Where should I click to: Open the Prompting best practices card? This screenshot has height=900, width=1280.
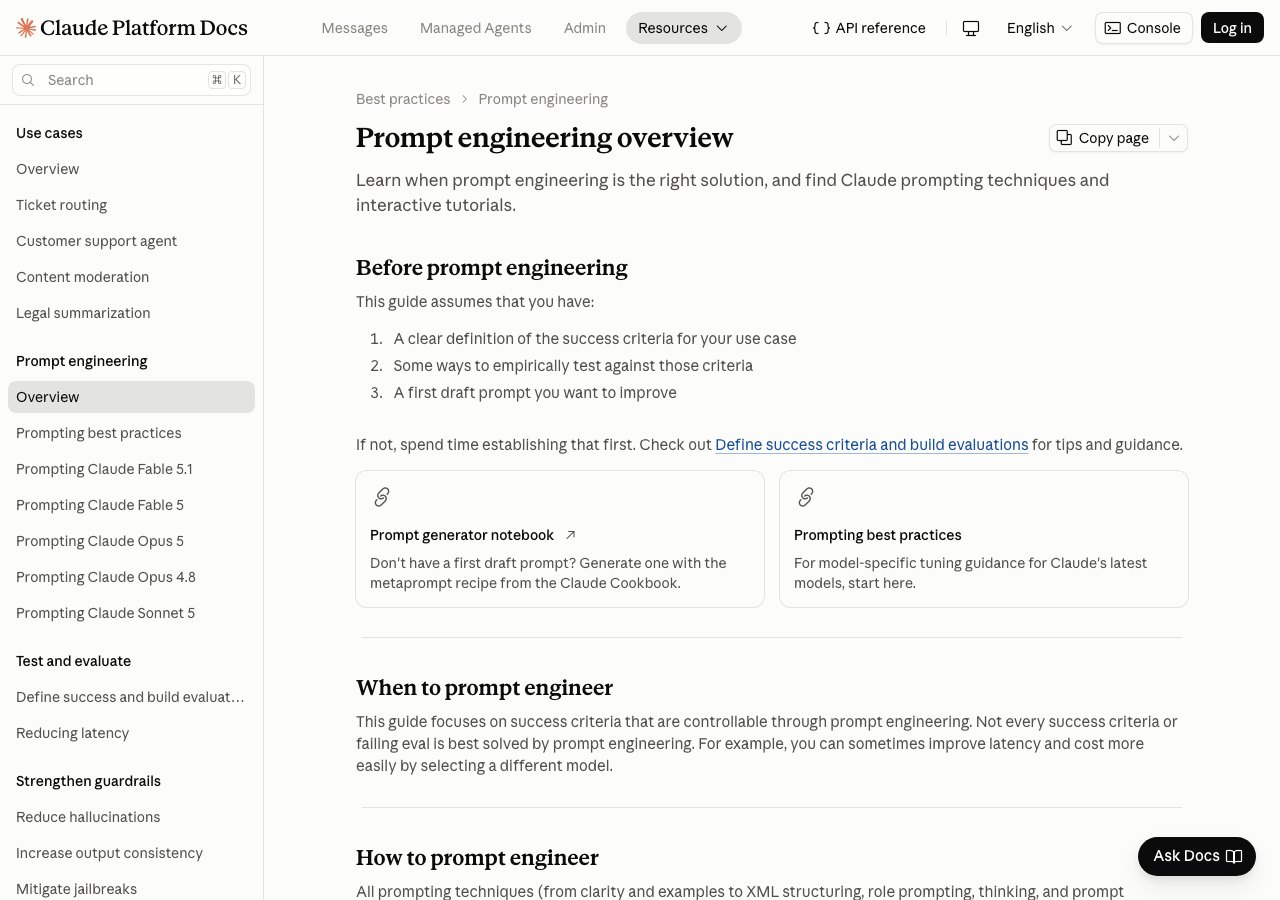click(x=984, y=539)
